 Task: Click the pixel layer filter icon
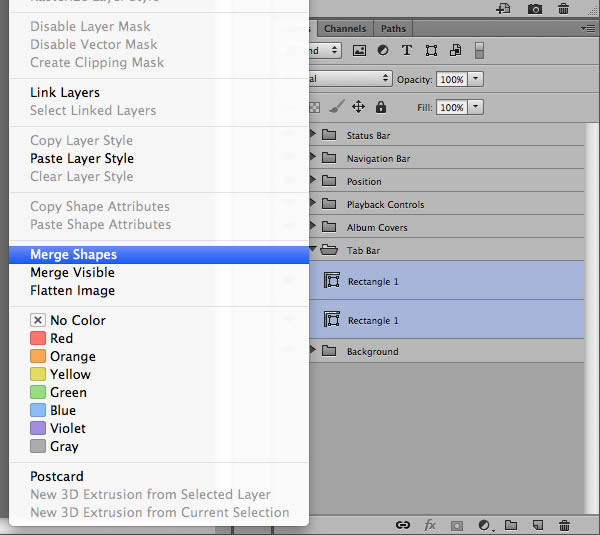point(359,50)
